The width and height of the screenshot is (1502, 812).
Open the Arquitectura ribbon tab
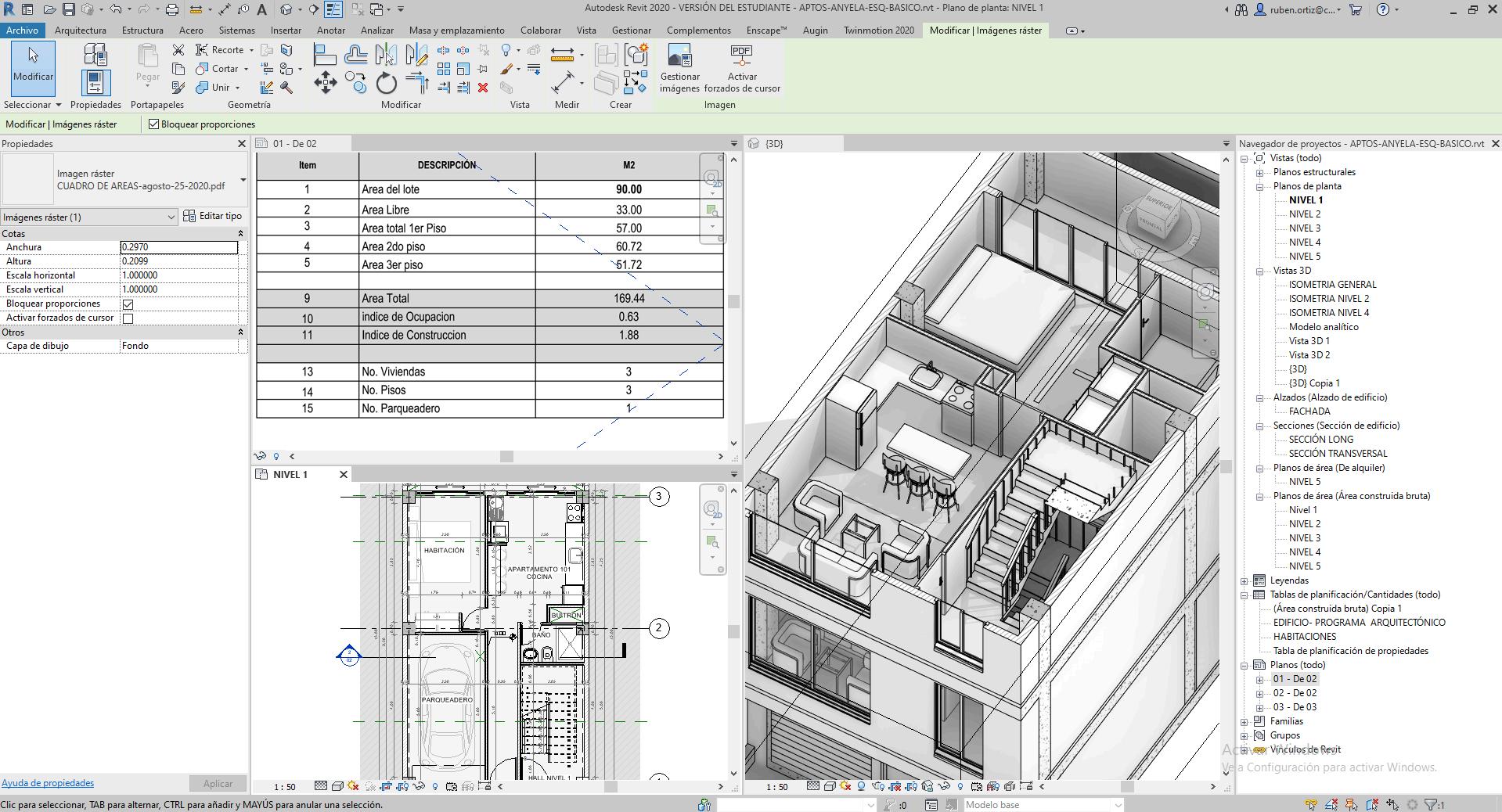81,31
